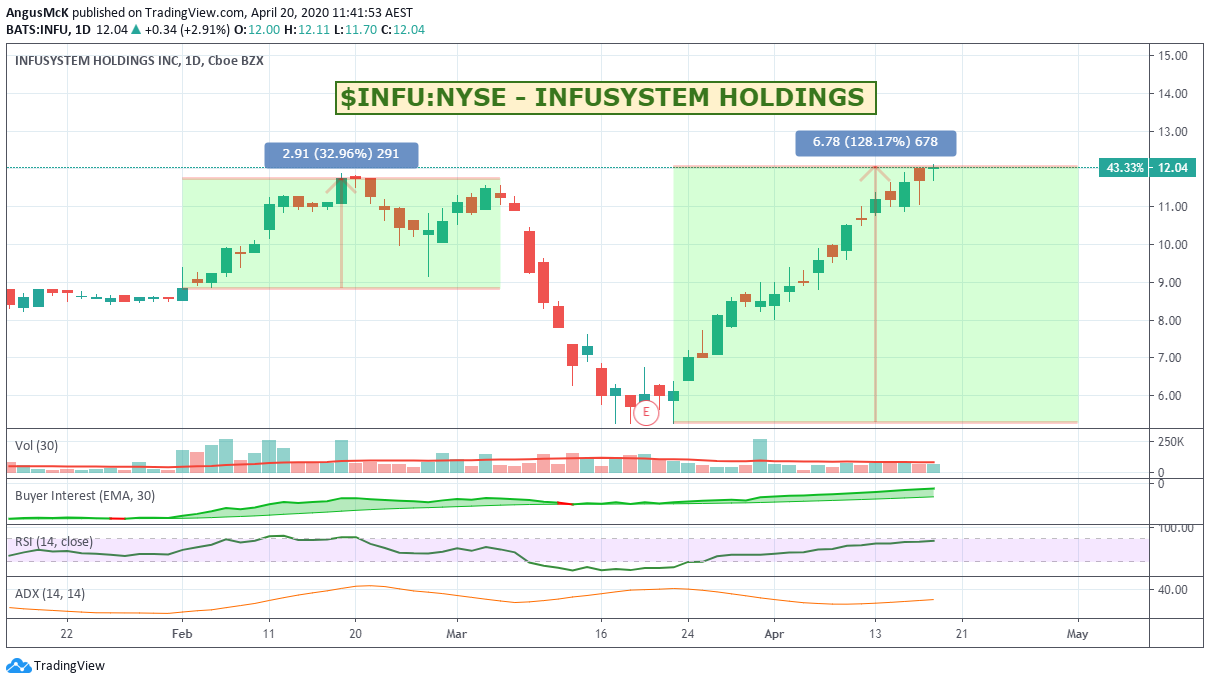Screen dimensions: 1210x684
Task: Click the 250K volume axis label
Action: (x=1171, y=442)
